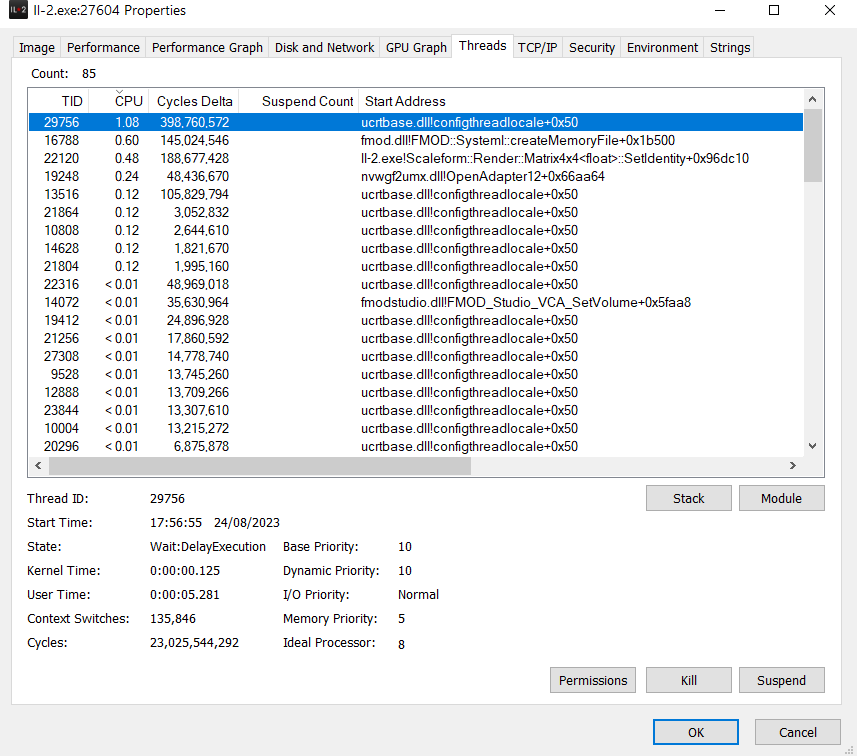This screenshot has height=756, width=857.
Task: Click the horizontal scroll left arrow
Action: (x=38, y=466)
